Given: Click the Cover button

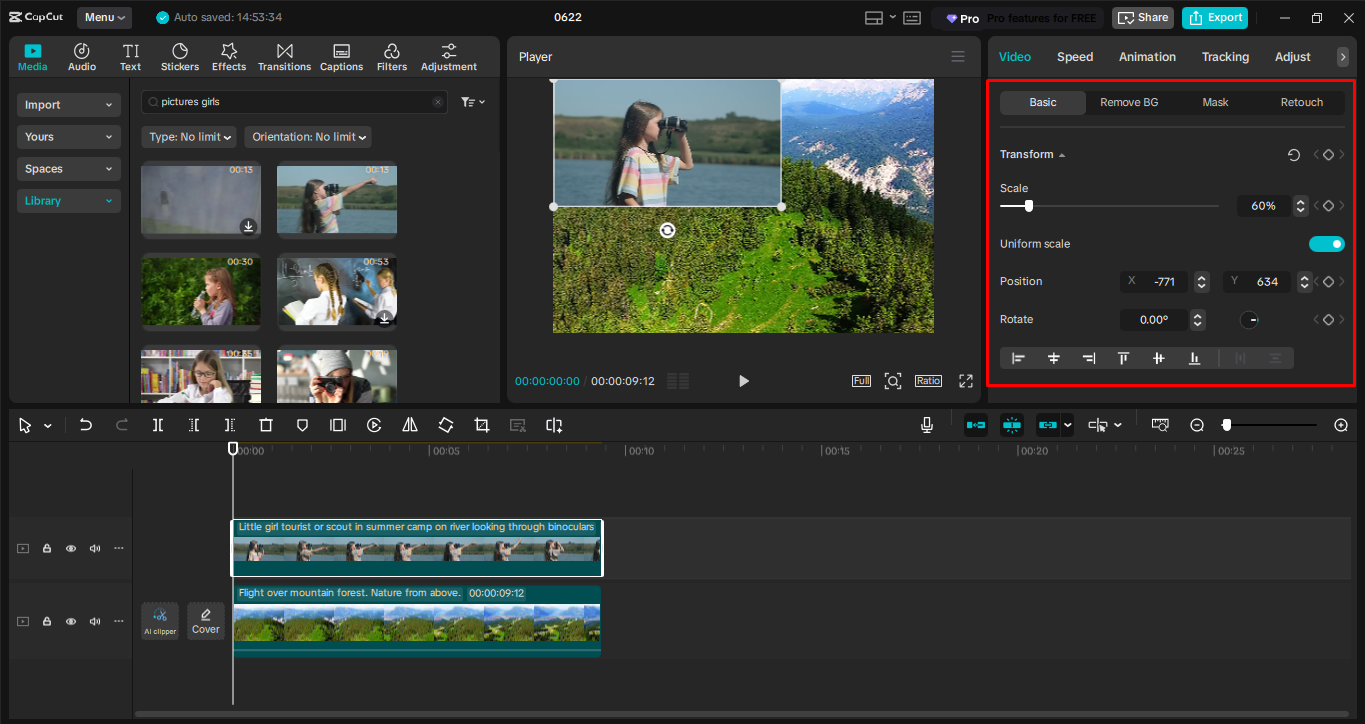Looking at the screenshot, I should (206, 621).
